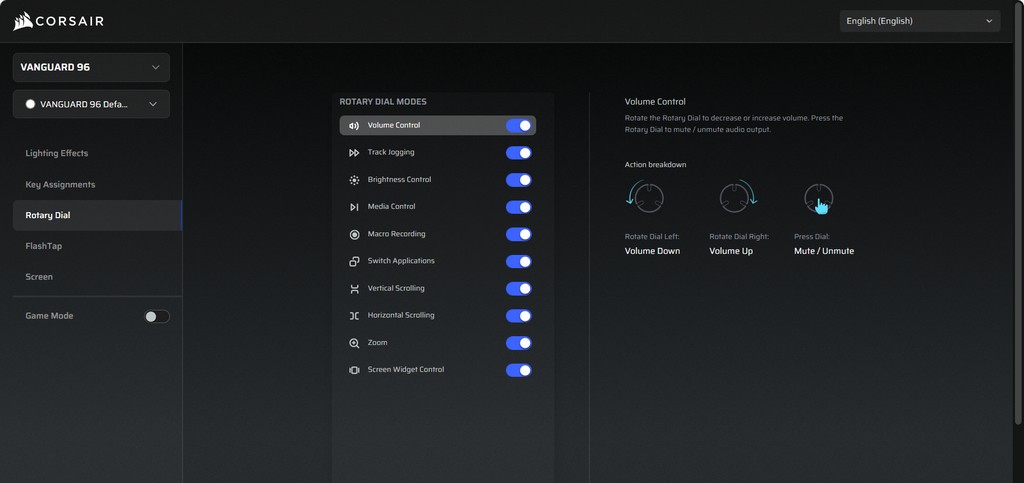Expand the VANGUARD 96 Default profile selector
The image size is (1024, 483).
click(x=91, y=104)
